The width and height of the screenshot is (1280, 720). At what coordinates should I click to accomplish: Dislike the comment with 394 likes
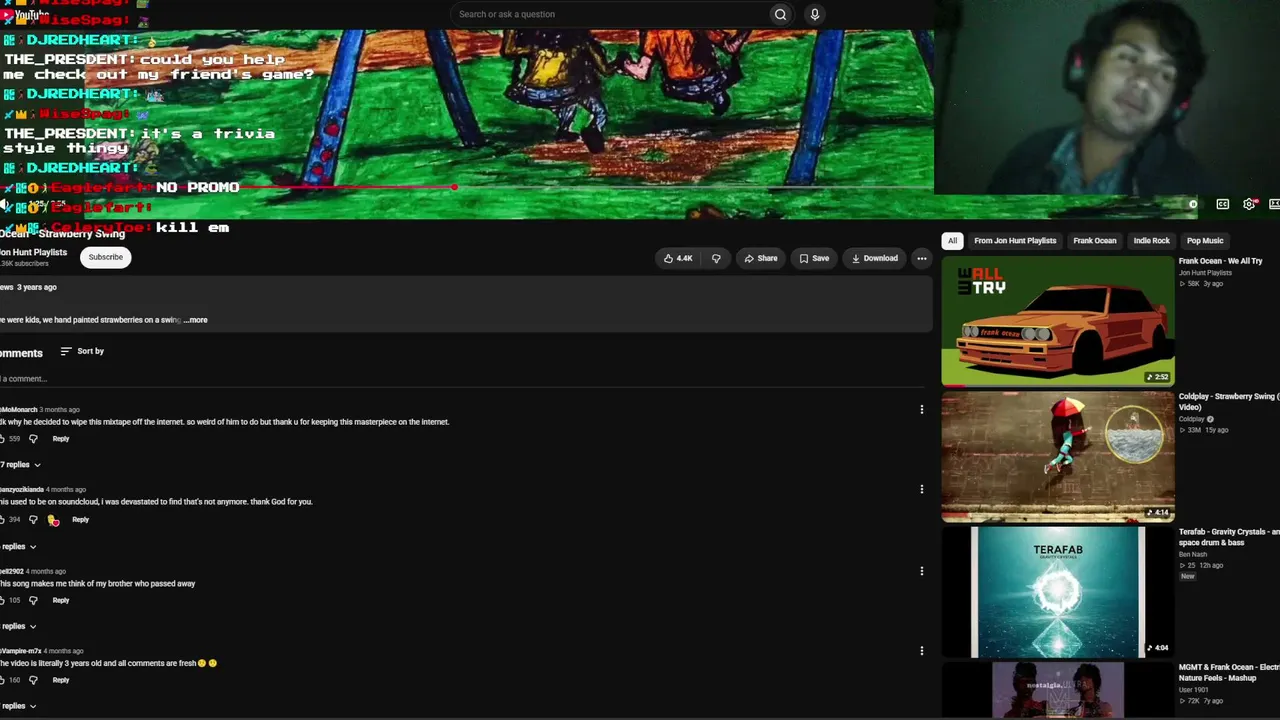coord(33,520)
